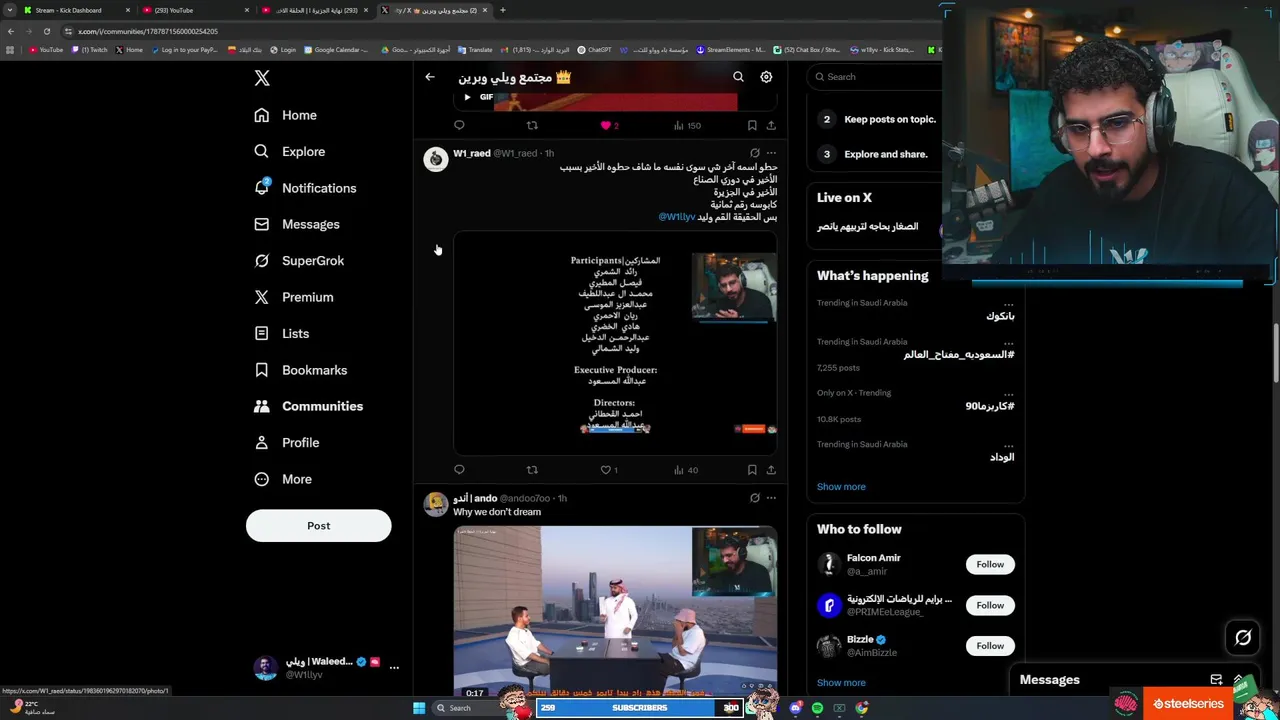Open options for the last trend in What's happening
1280x720 pixels.
tap(1008, 444)
